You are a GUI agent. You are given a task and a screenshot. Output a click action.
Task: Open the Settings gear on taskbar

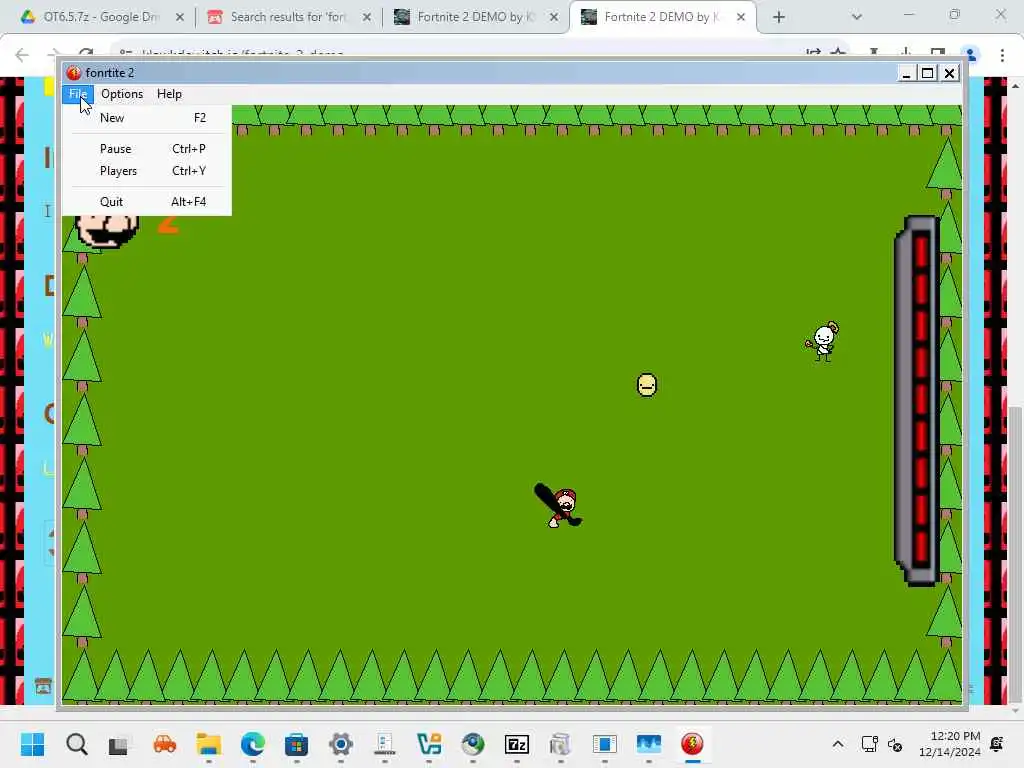click(340, 744)
